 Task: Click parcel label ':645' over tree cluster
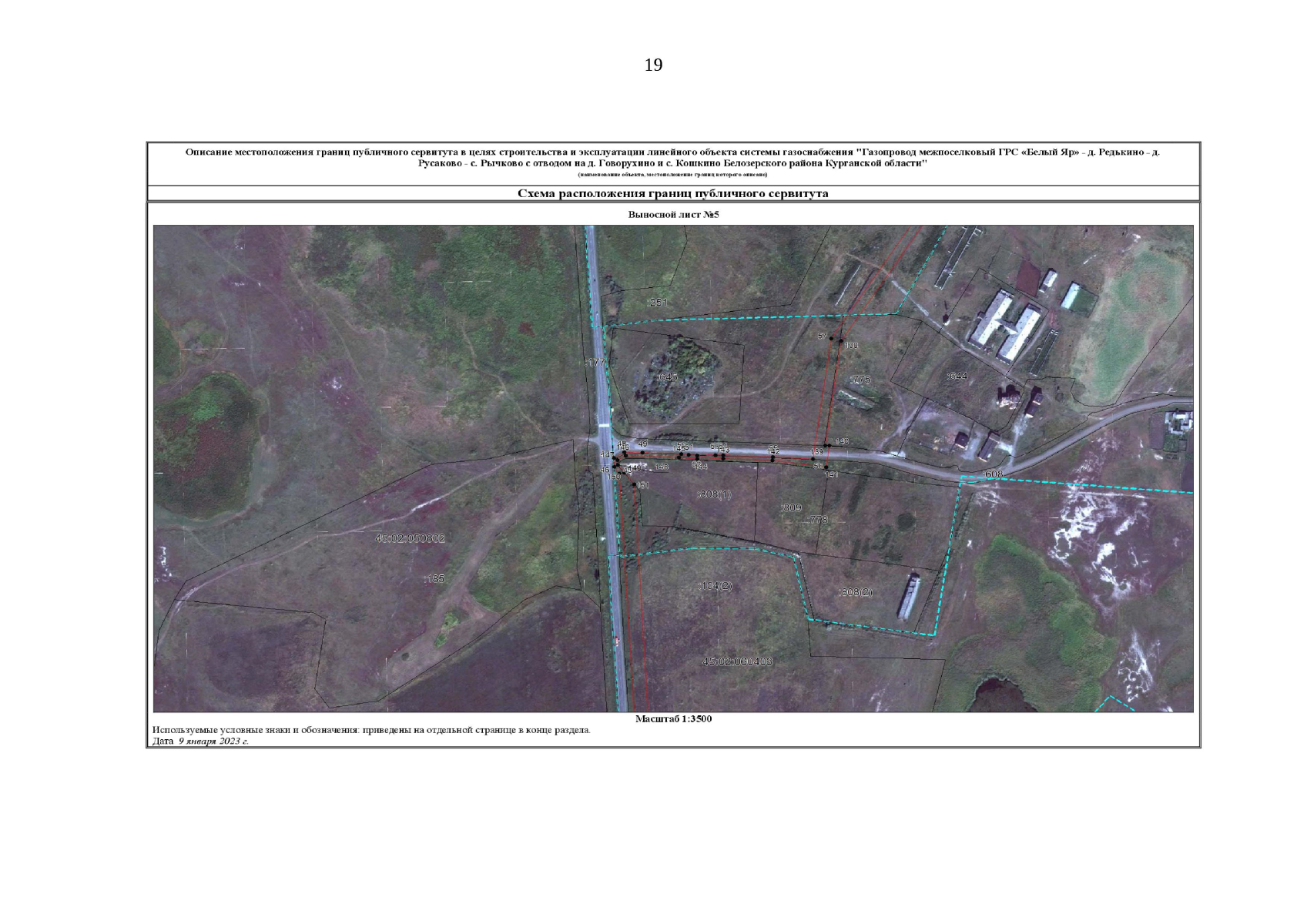coord(666,377)
